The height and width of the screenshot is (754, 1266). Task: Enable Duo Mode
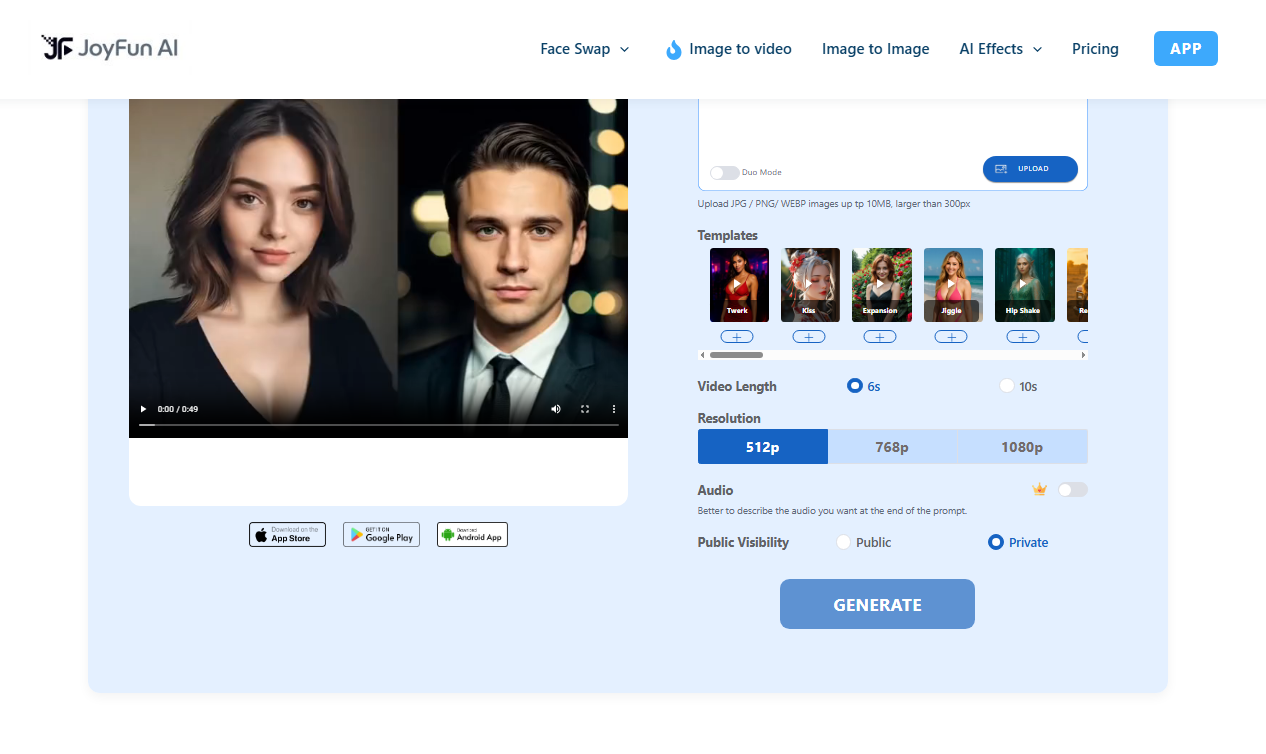pos(724,172)
